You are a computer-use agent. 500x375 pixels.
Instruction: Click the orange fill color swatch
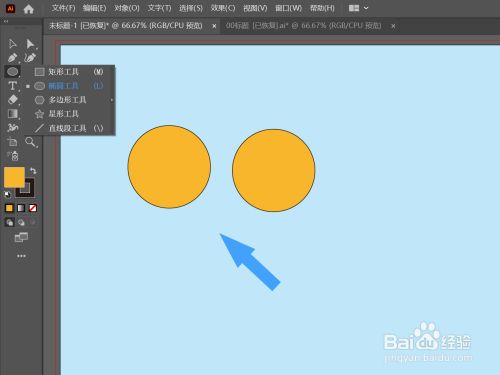point(14,177)
